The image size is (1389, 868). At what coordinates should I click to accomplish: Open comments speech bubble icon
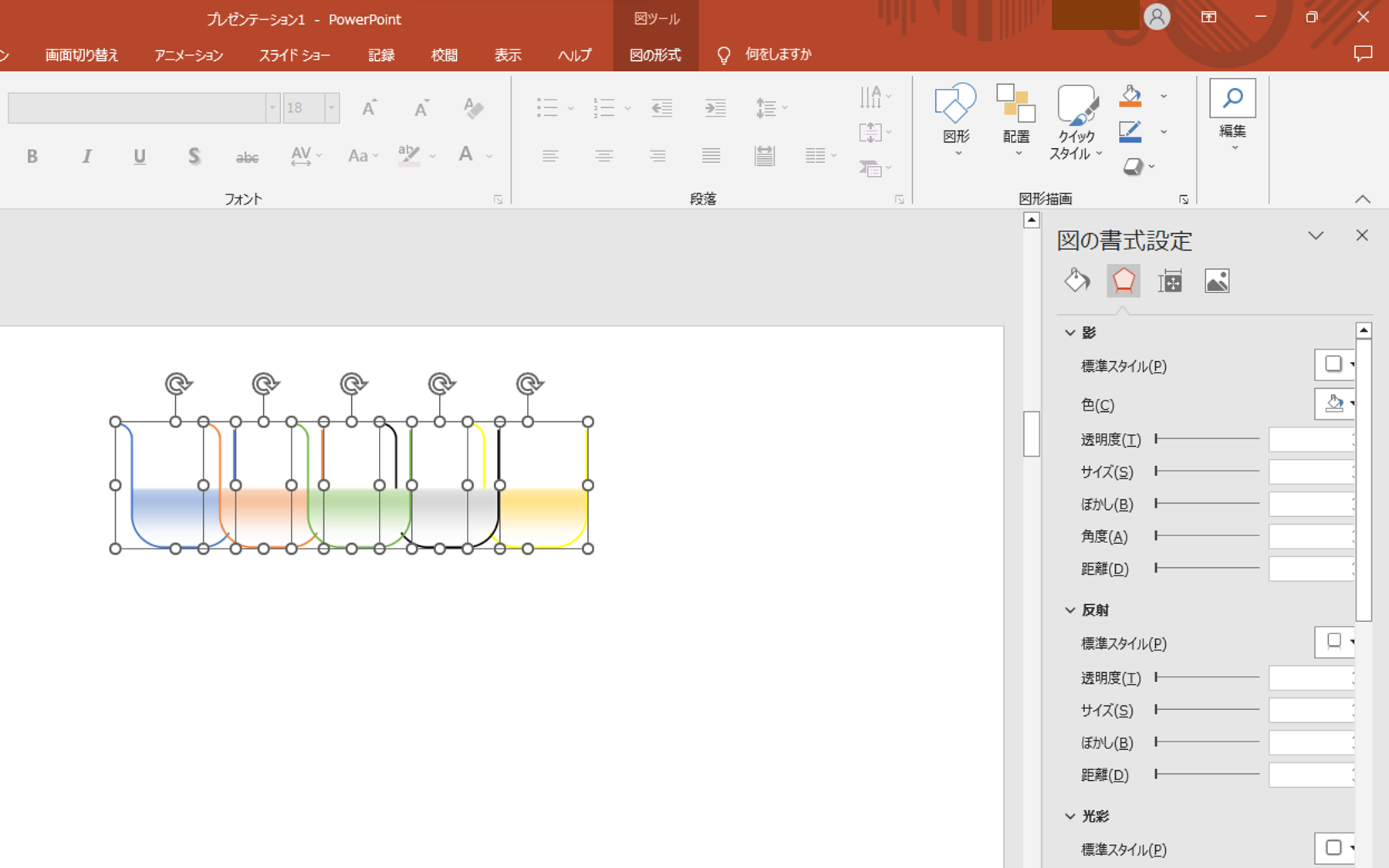pyautogui.click(x=1364, y=54)
